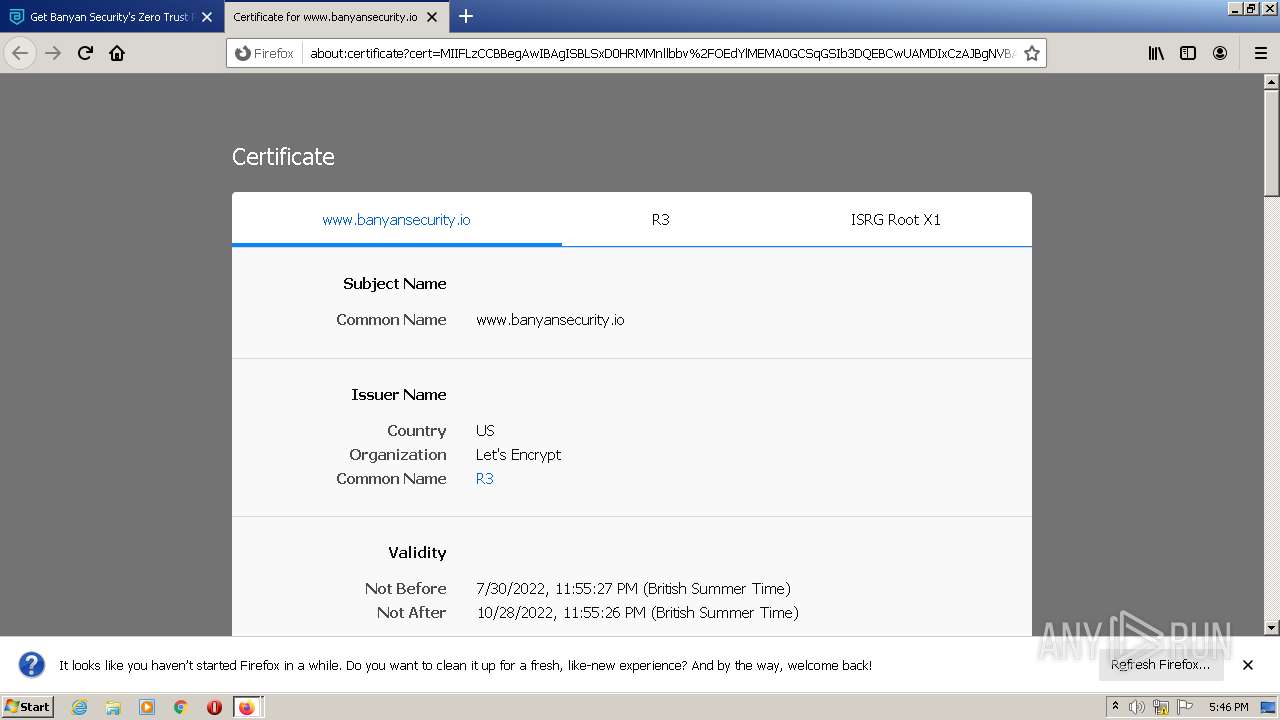Click the browser Forward arrow
Image resolution: width=1280 pixels, height=720 pixels.
[x=53, y=53]
